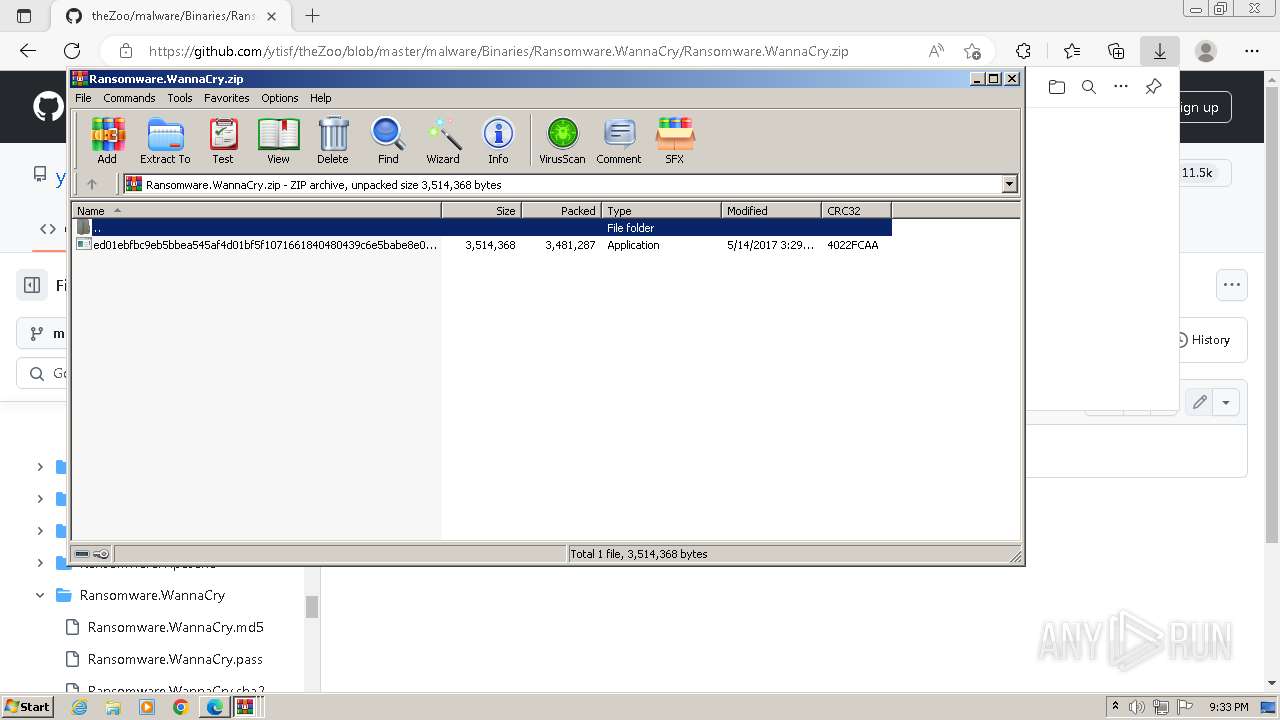The height and width of the screenshot is (720, 1280).
Task: Click the Add icon in WinRAR toolbar
Action: [107, 141]
